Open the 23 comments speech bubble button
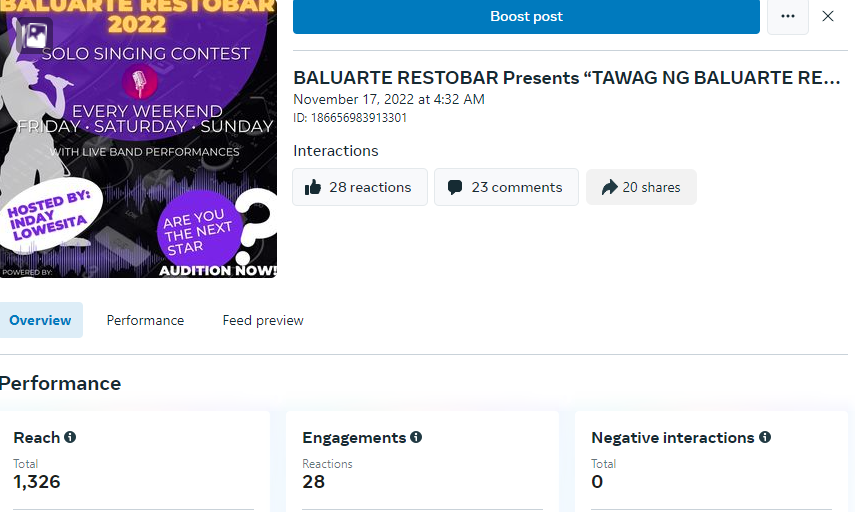Viewport: 855px width, 512px height. 506,187
